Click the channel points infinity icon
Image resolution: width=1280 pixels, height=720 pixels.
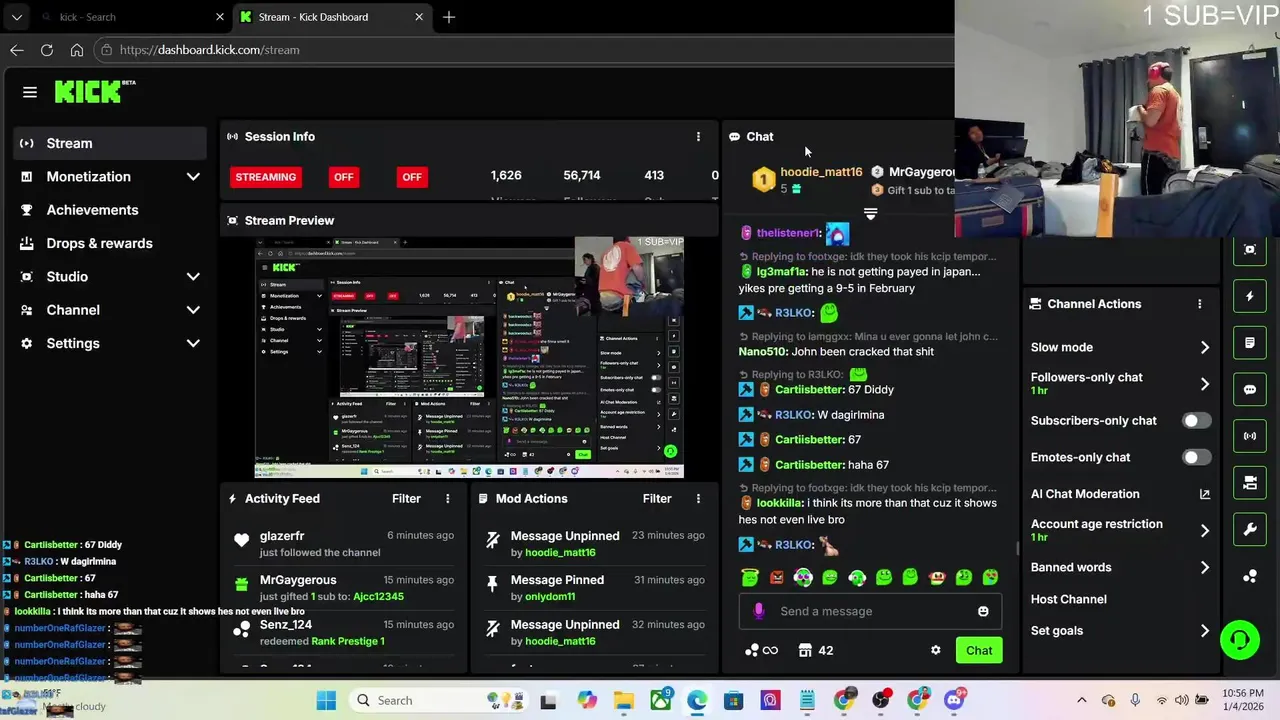[x=762, y=650]
